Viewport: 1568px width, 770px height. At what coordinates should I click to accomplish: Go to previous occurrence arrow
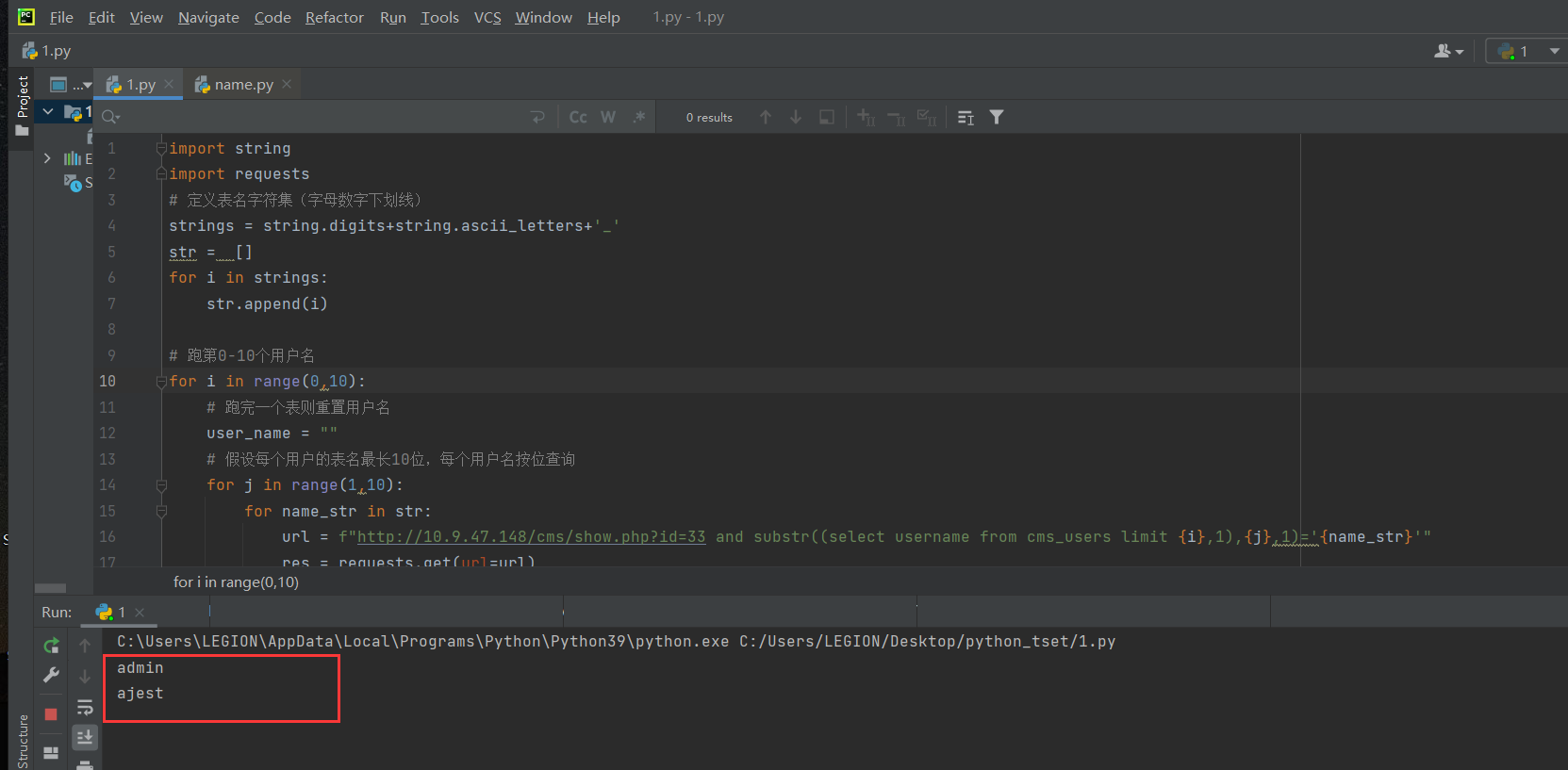(766, 117)
